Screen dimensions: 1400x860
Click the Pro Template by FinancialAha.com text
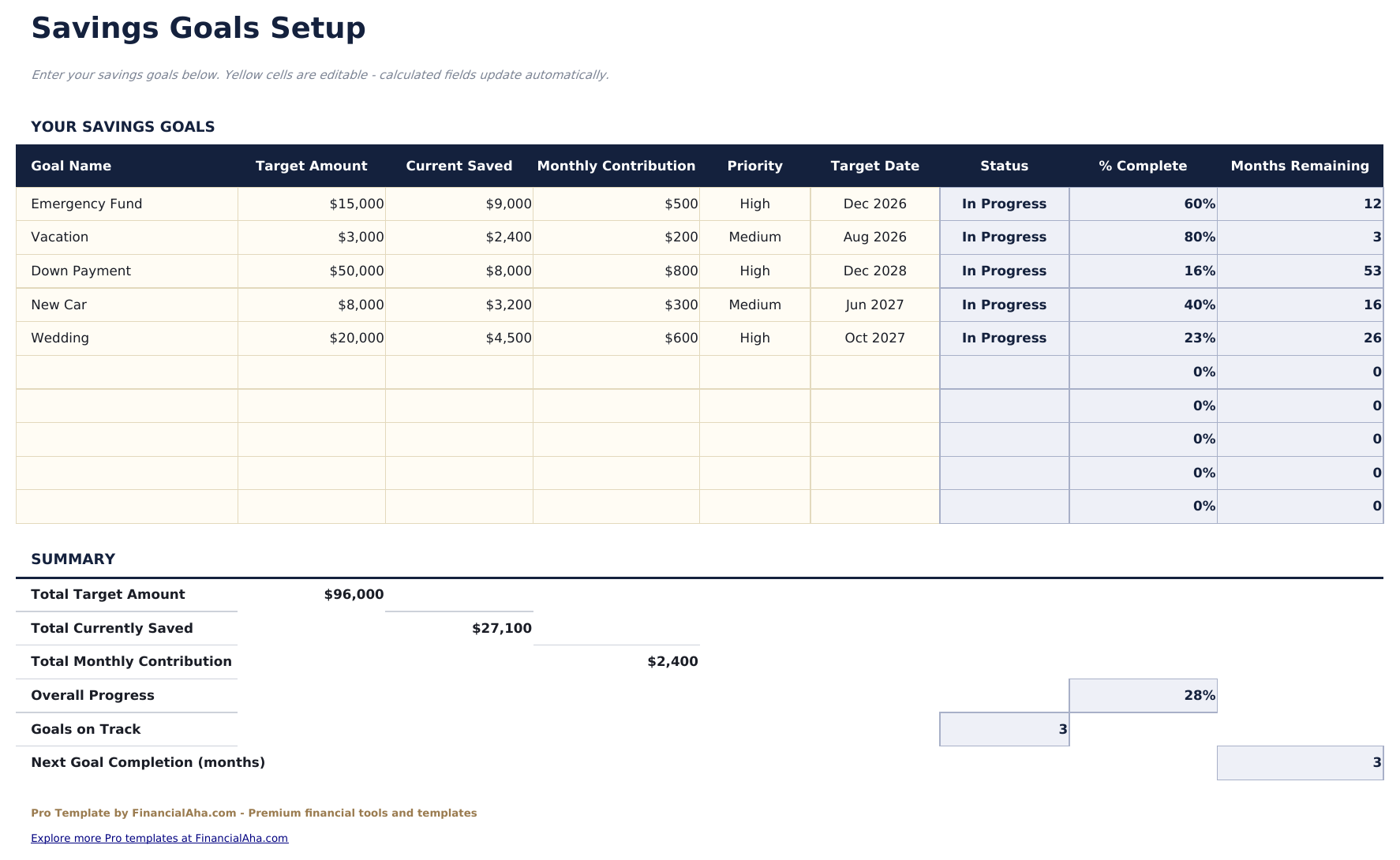[x=254, y=812]
